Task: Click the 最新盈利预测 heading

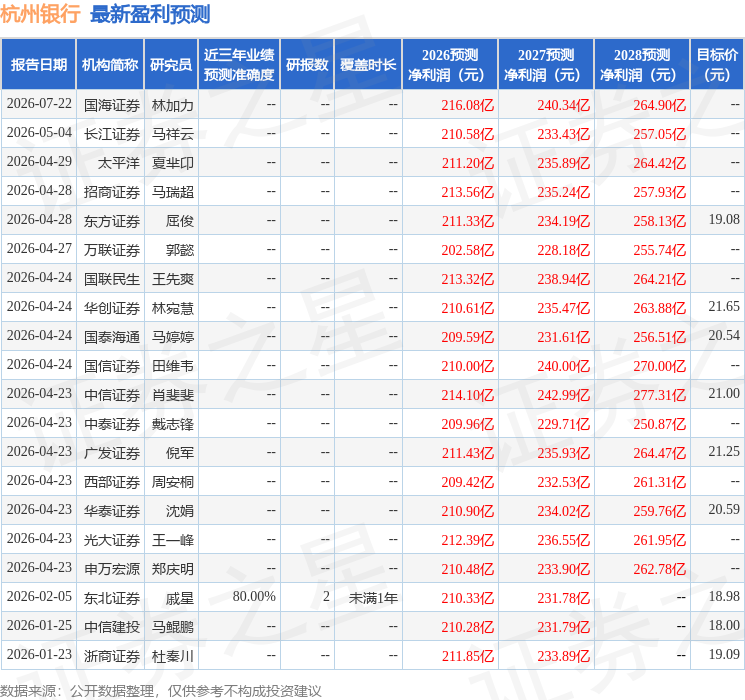Action: pos(150,14)
